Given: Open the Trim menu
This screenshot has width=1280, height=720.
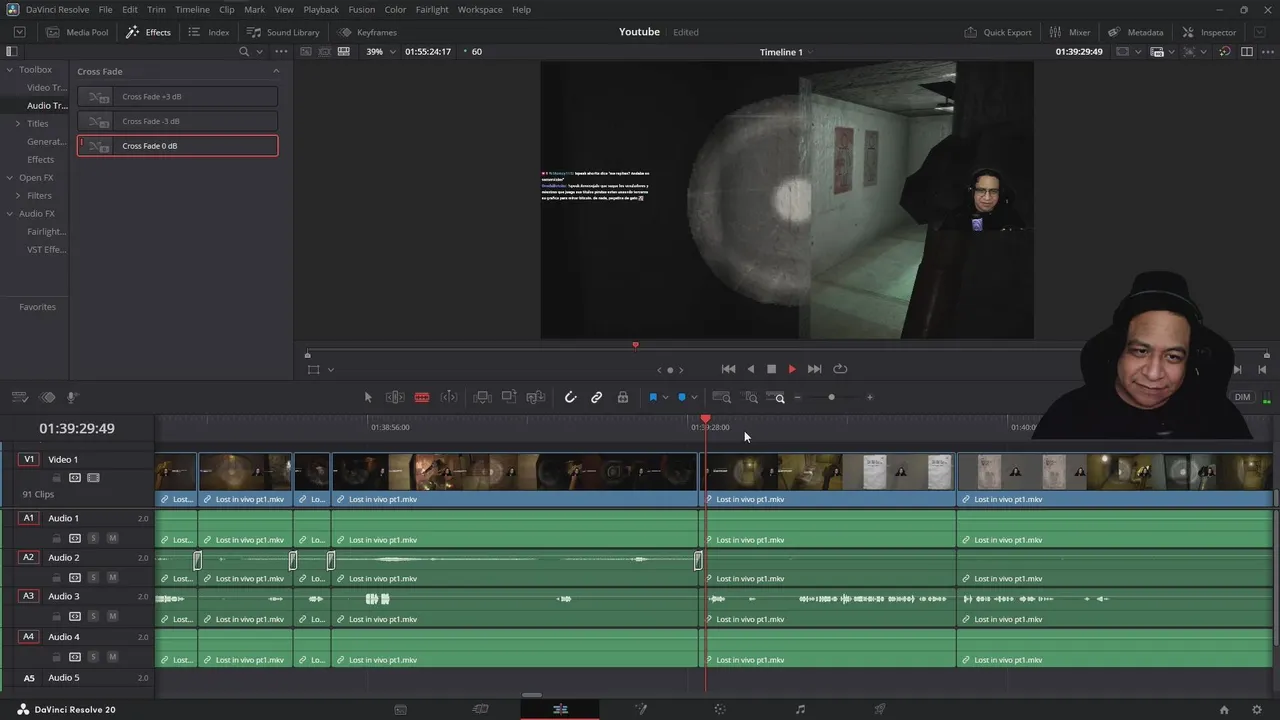Looking at the screenshot, I should click(x=156, y=9).
